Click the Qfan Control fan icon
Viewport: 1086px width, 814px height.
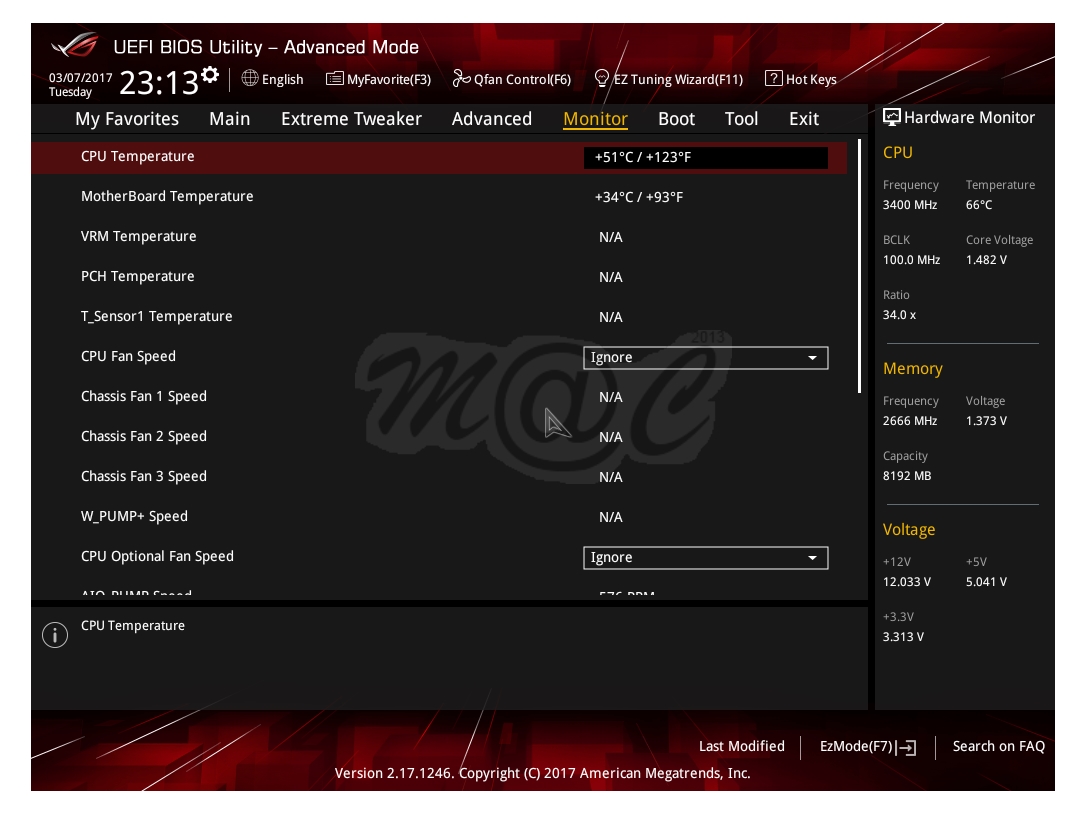[x=461, y=79]
